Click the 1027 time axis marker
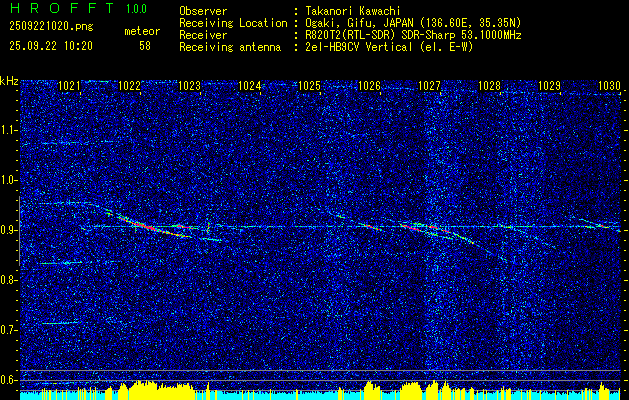629x400 pixels. click(430, 85)
